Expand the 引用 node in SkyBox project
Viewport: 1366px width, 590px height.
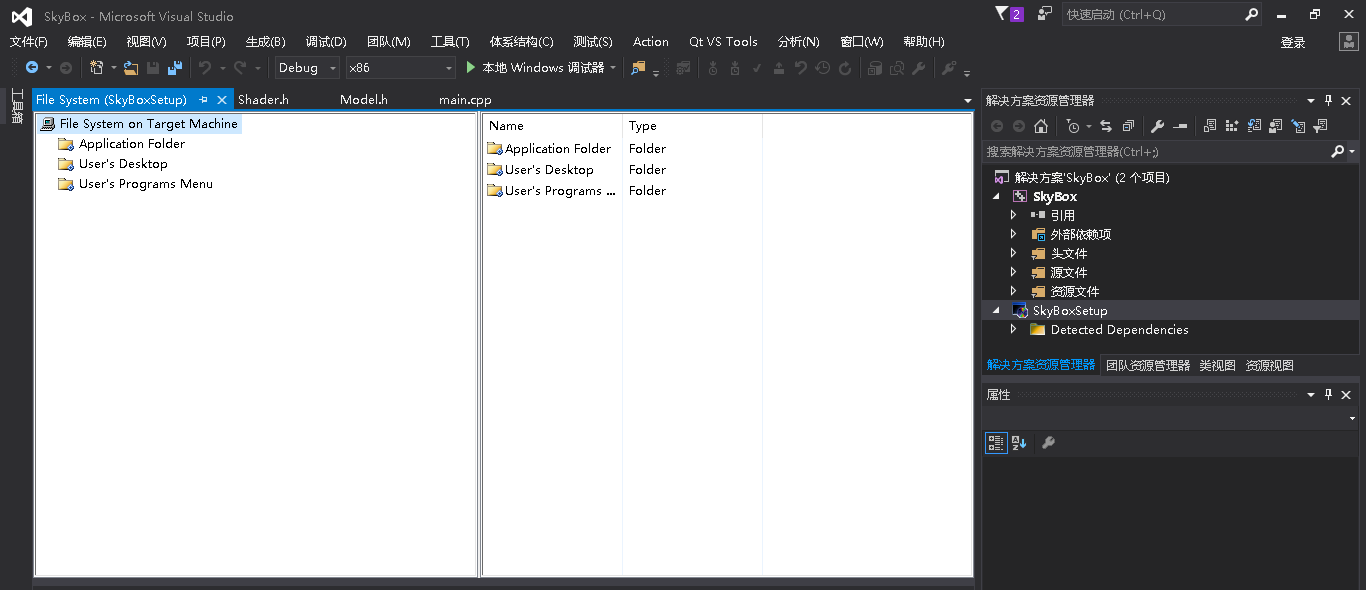tap(1013, 215)
